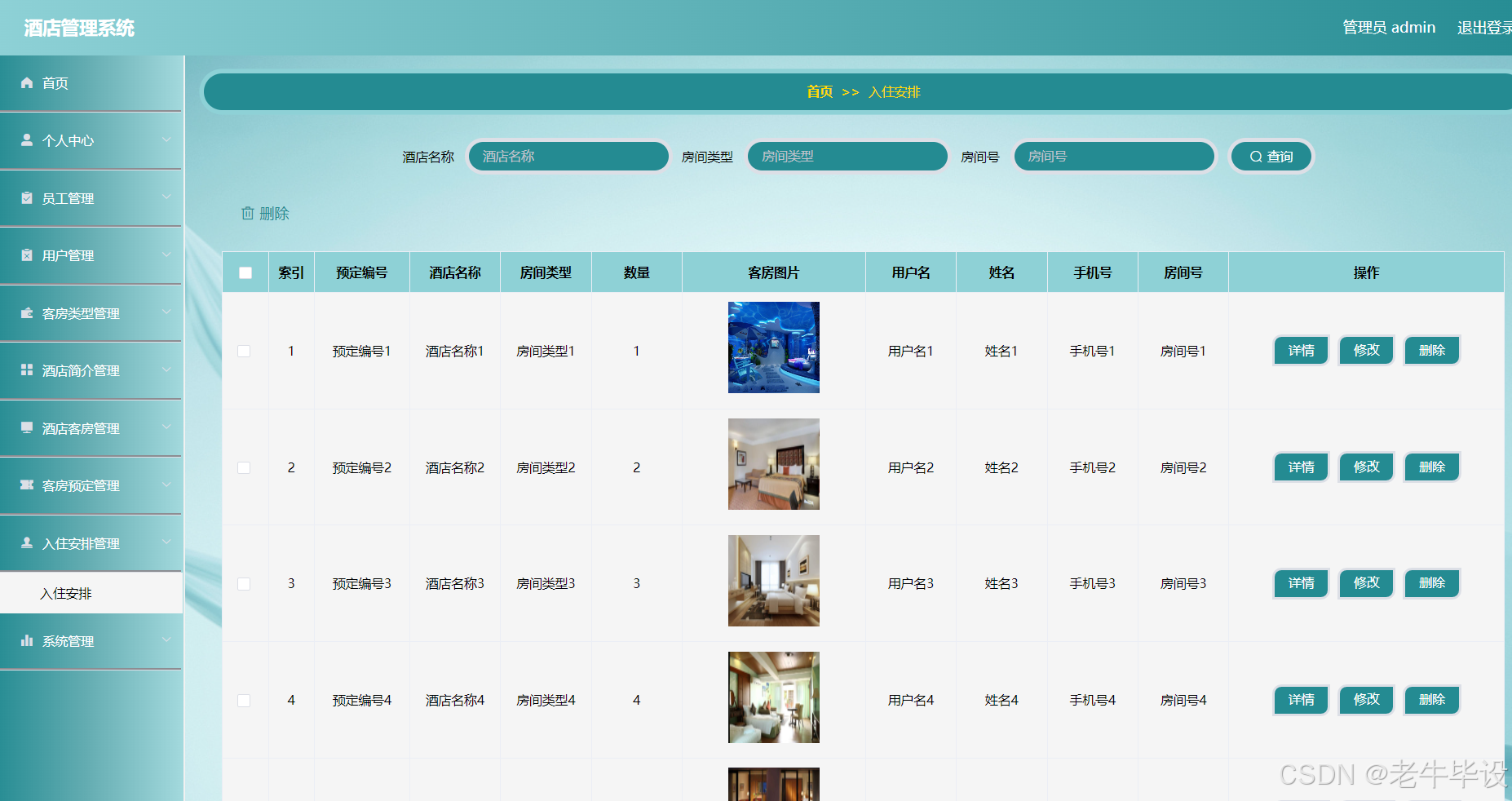
Task: Click the 客房类型管理 sidebar icon
Action: (x=27, y=312)
